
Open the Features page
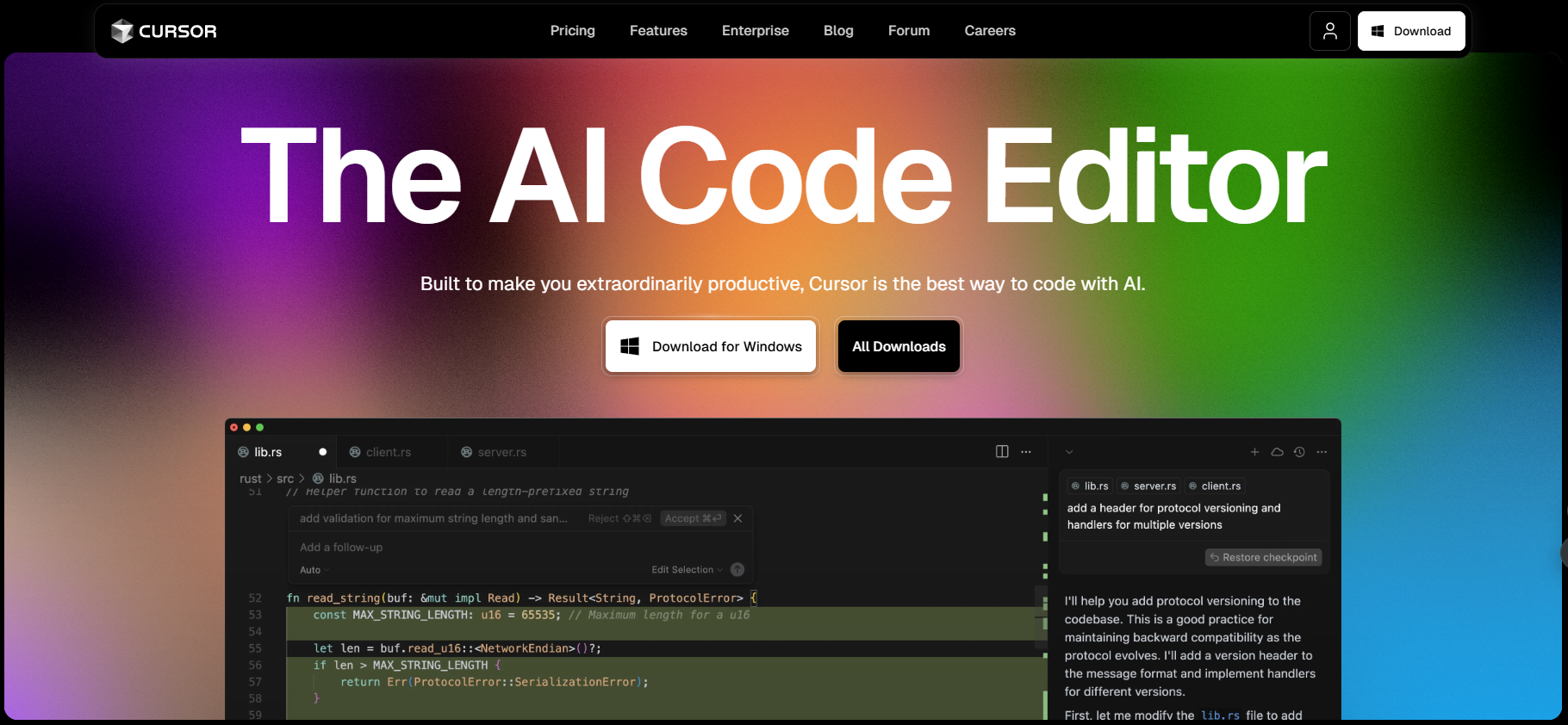click(658, 31)
